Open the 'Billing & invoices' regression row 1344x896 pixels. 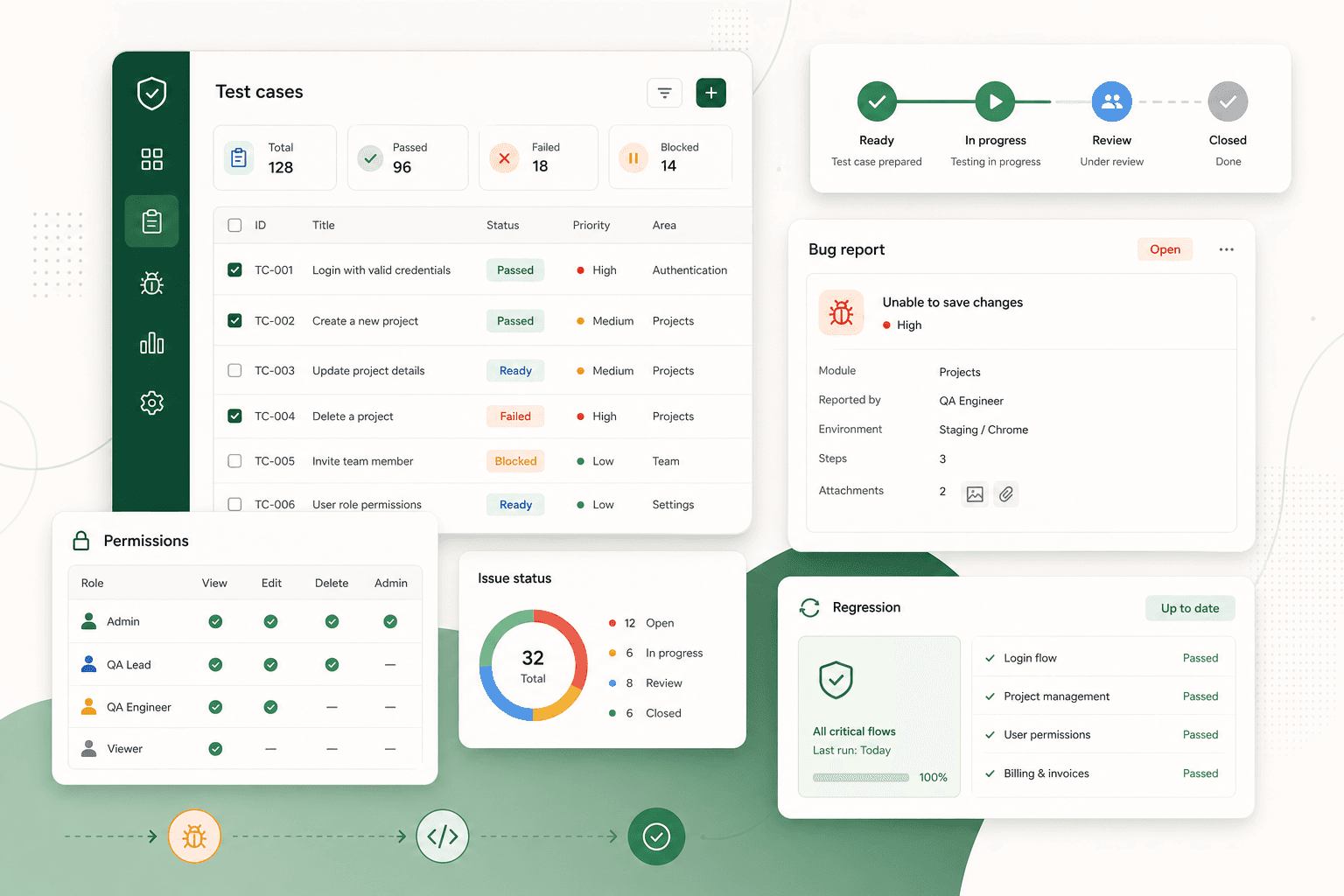tap(1103, 773)
